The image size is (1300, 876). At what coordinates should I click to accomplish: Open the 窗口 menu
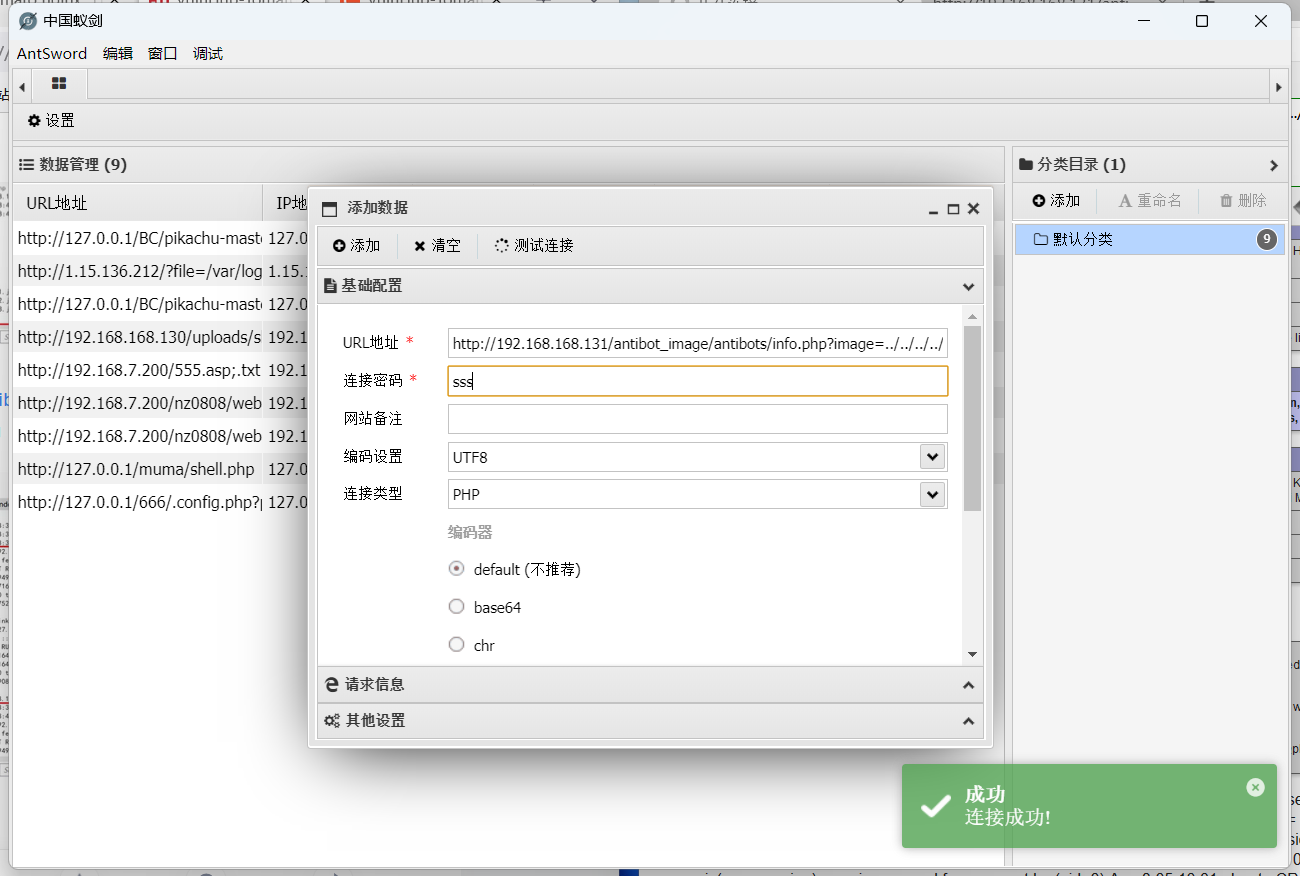point(163,54)
